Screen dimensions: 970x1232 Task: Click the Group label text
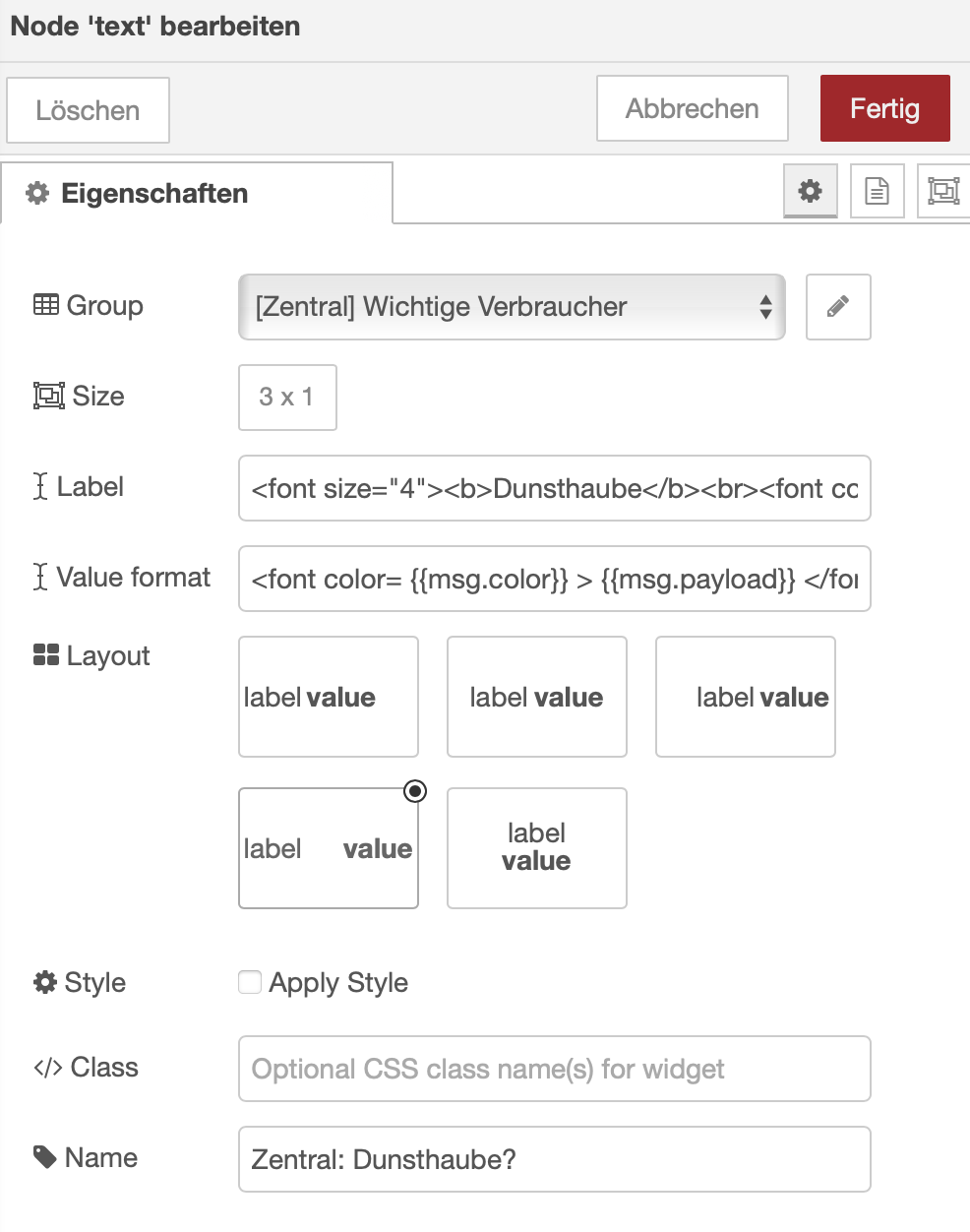coord(104,305)
